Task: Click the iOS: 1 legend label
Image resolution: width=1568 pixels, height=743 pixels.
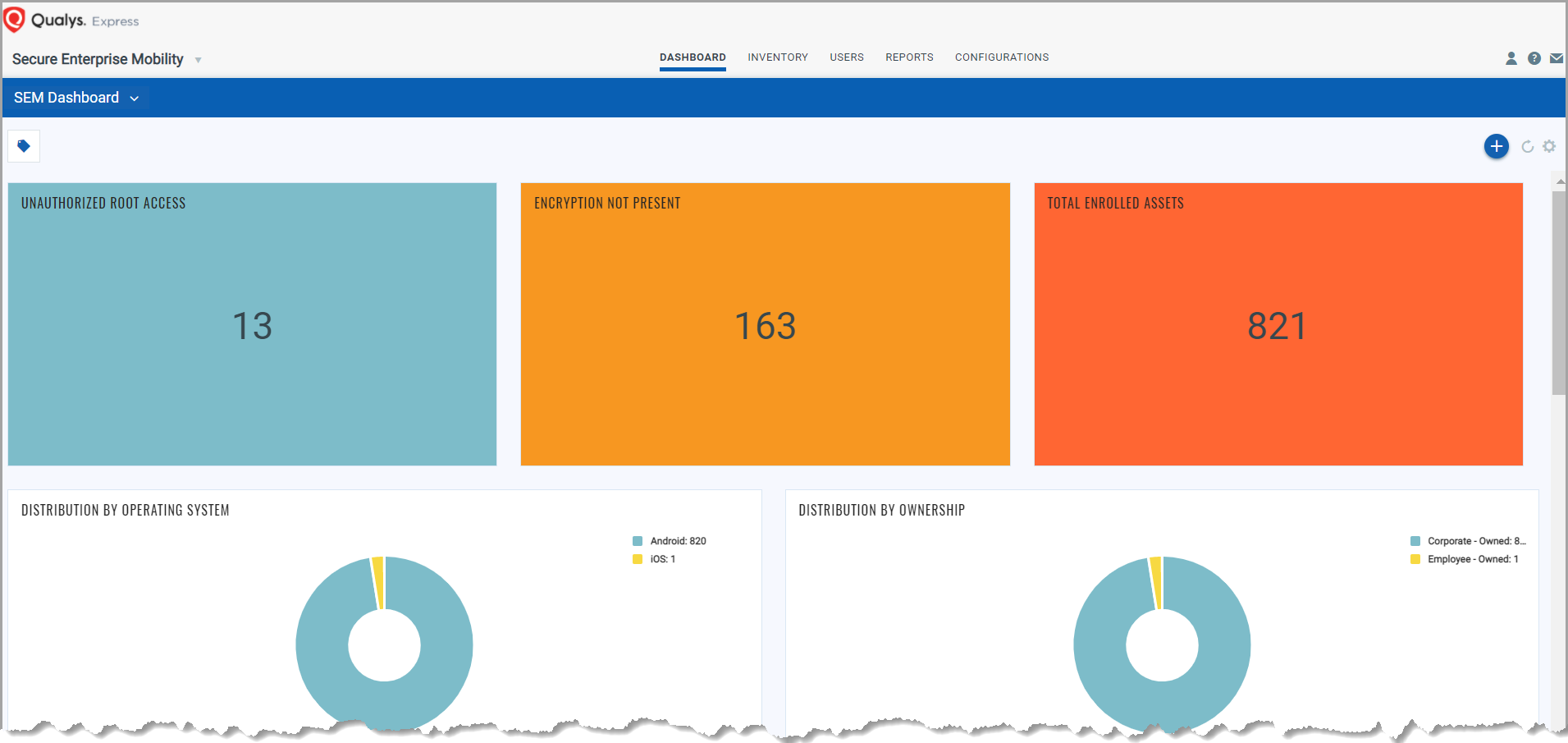Action: [663, 559]
